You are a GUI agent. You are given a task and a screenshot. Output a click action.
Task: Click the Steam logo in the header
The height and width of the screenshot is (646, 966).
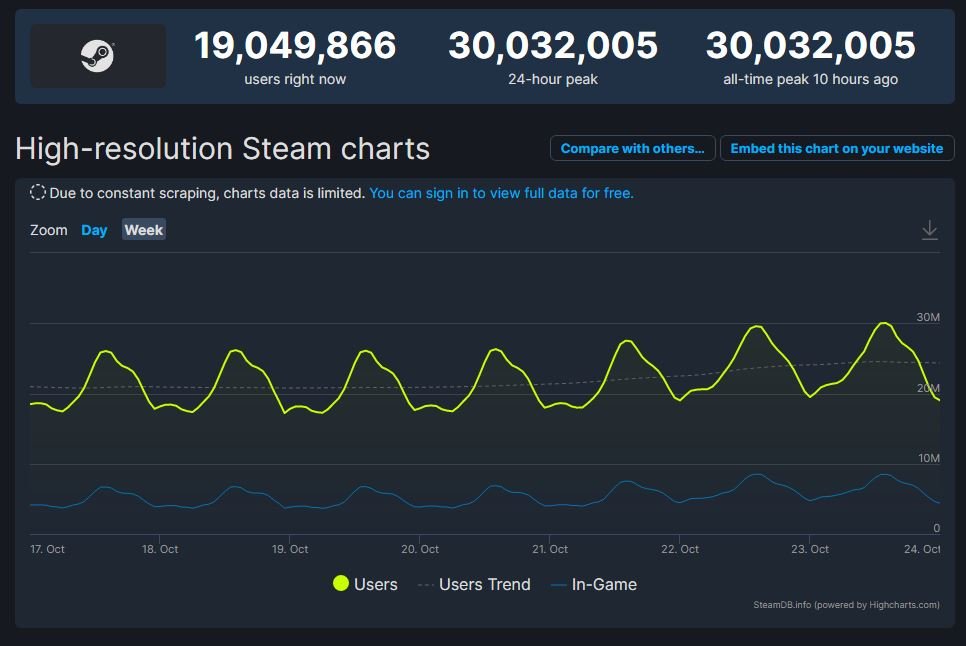click(98, 56)
